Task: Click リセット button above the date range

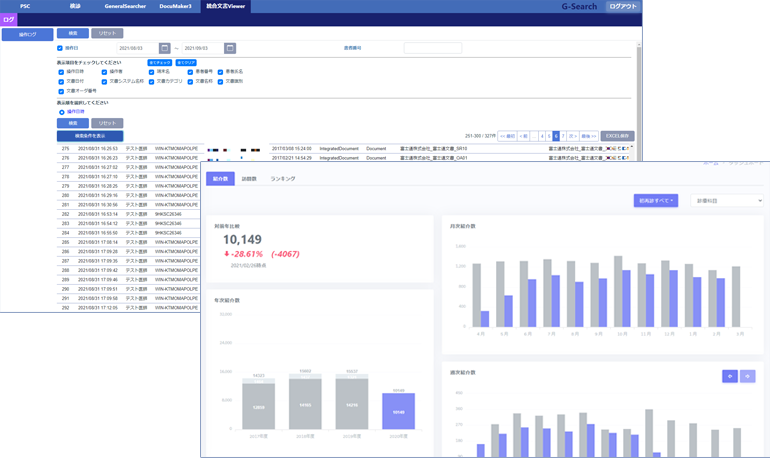Action: 107,33
